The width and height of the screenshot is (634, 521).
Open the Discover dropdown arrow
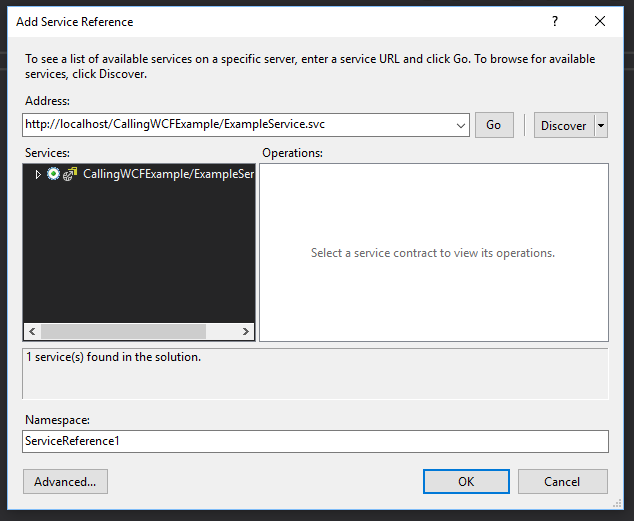(x=601, y=125)
